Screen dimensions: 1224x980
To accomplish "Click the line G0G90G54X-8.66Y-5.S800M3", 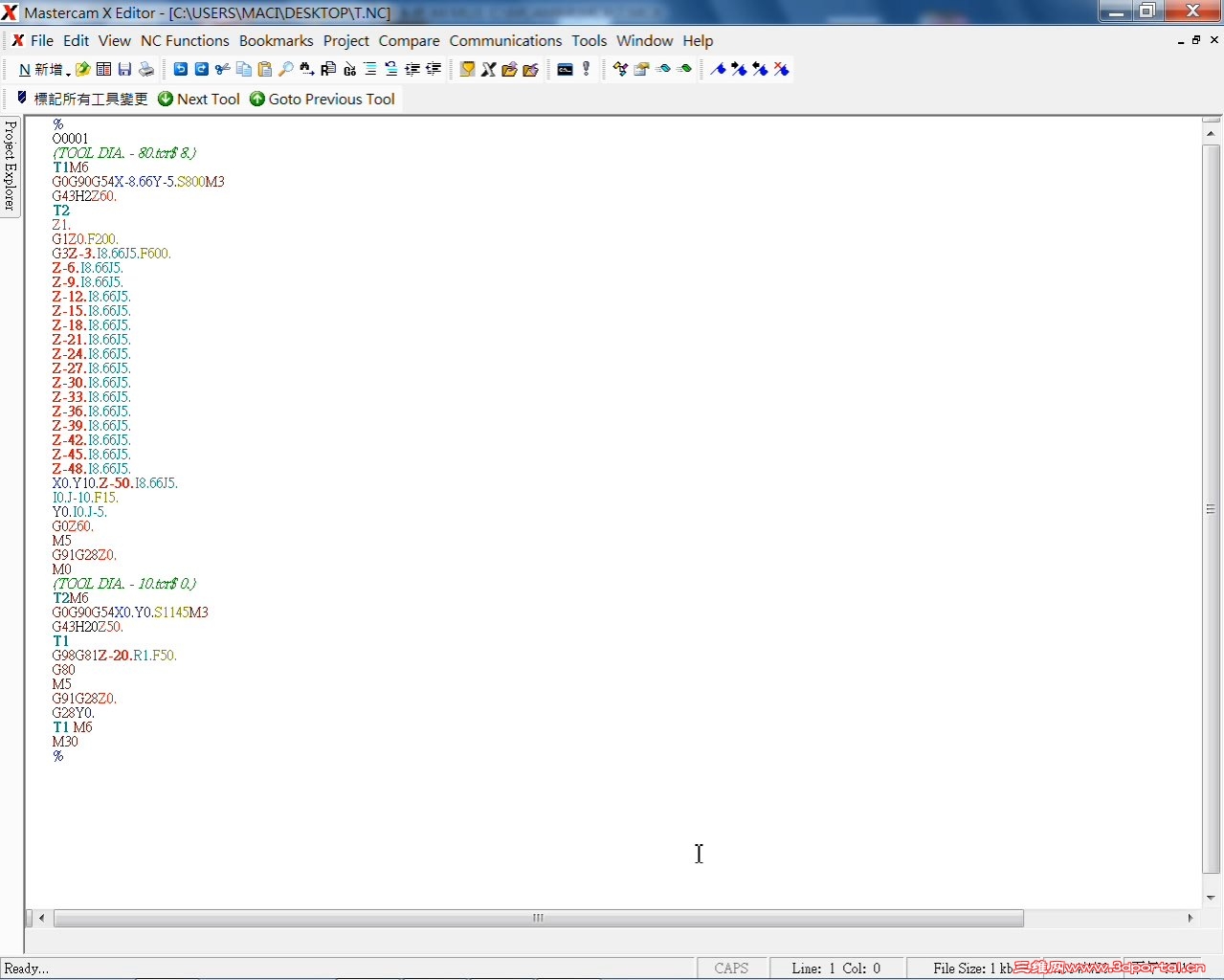I will pos(138,182).
